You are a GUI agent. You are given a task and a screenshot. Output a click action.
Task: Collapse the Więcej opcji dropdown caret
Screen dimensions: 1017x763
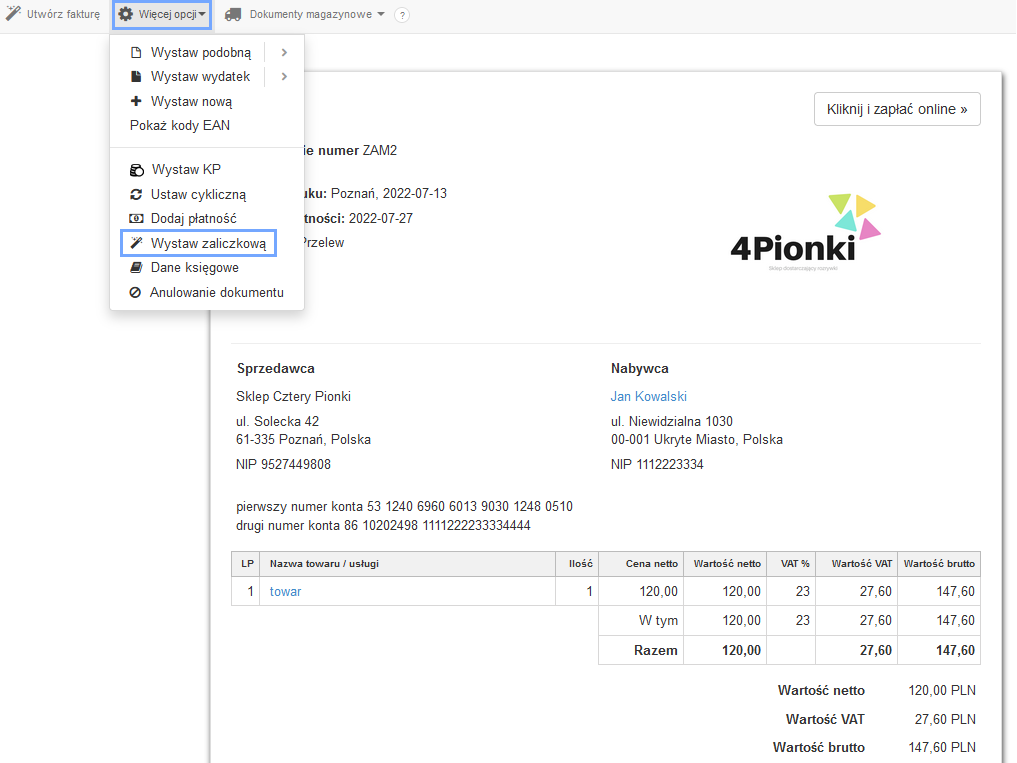(x=202, y=14)
